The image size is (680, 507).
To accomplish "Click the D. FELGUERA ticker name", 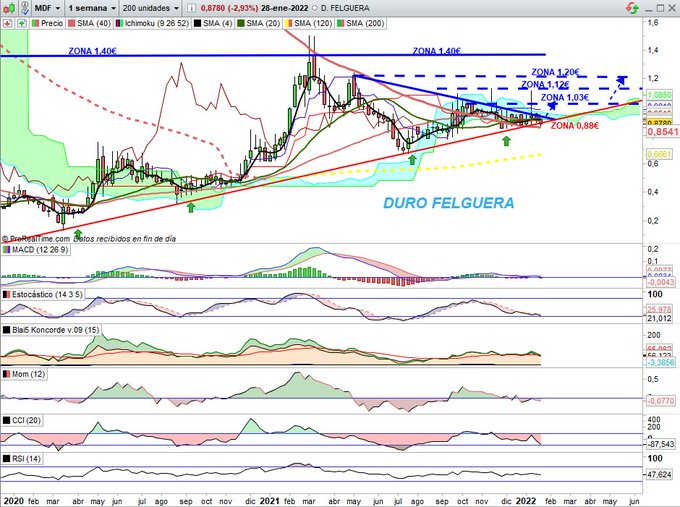I will [344, 8].
